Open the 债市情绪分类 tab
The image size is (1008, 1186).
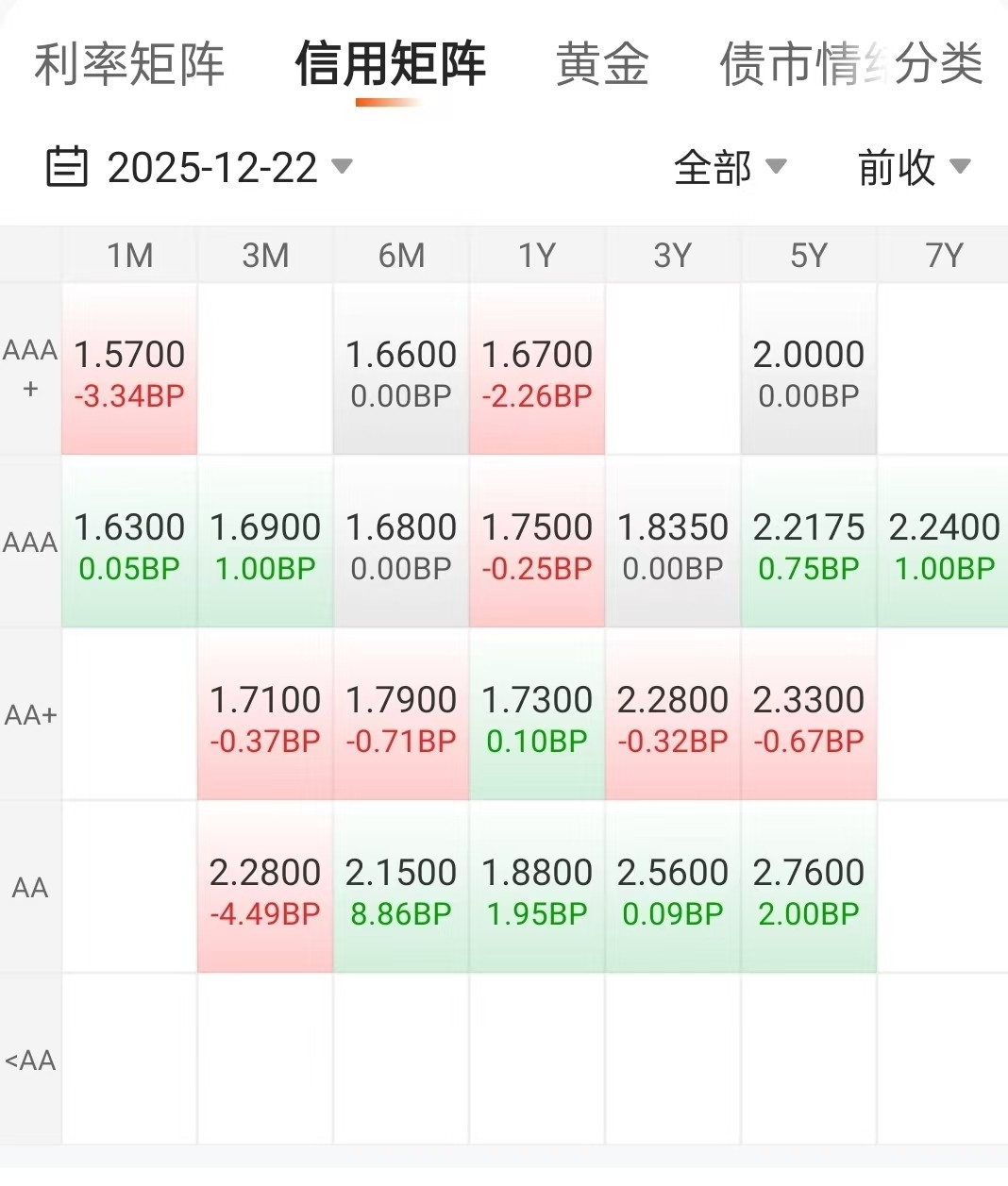click(x=850, y=65)
